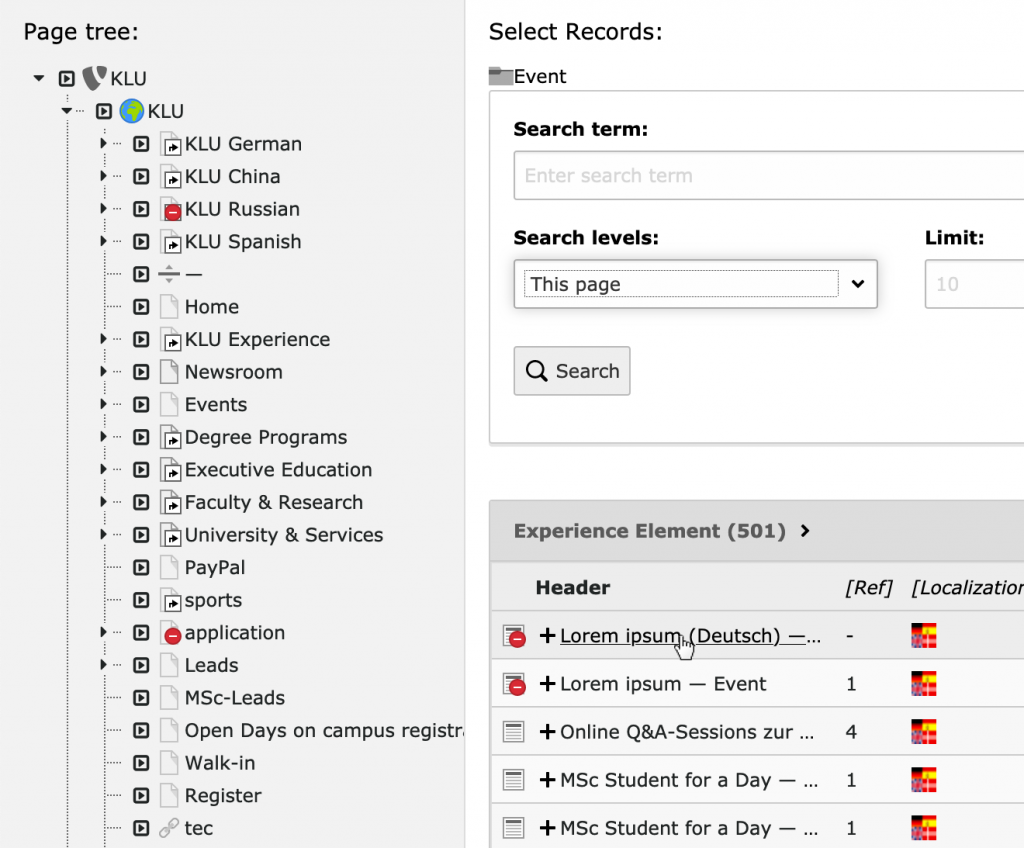Viewport: 1024px width, 848px height.
Task: Click the divider spacer icon in page tree
Action: tap(169, 274)
